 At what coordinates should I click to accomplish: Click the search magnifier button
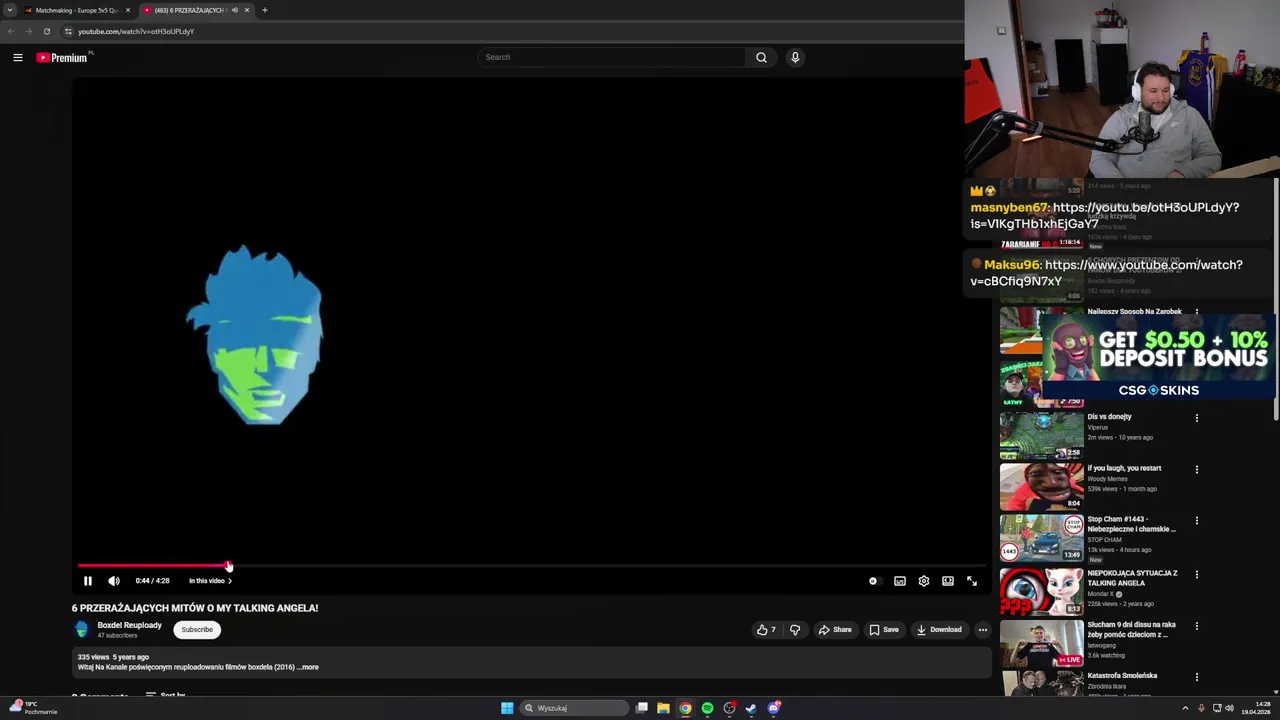tap(761, 57)
